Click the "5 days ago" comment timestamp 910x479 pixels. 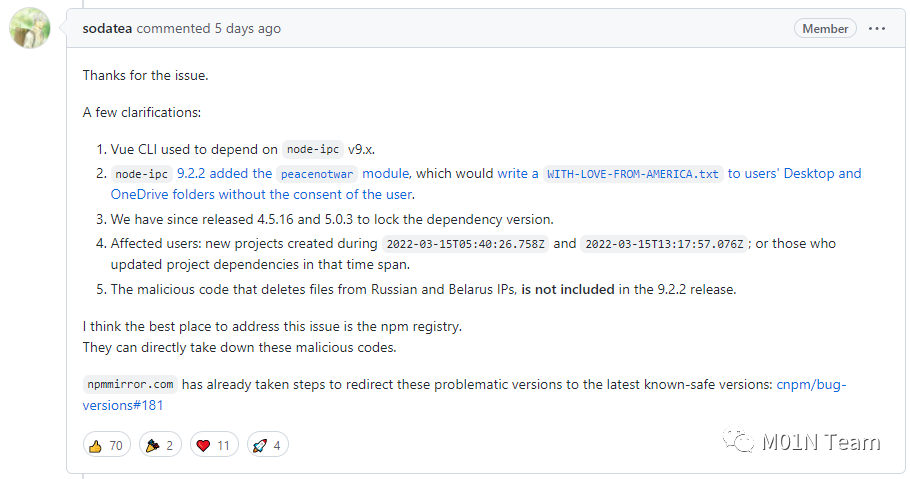tap(247, 29)
